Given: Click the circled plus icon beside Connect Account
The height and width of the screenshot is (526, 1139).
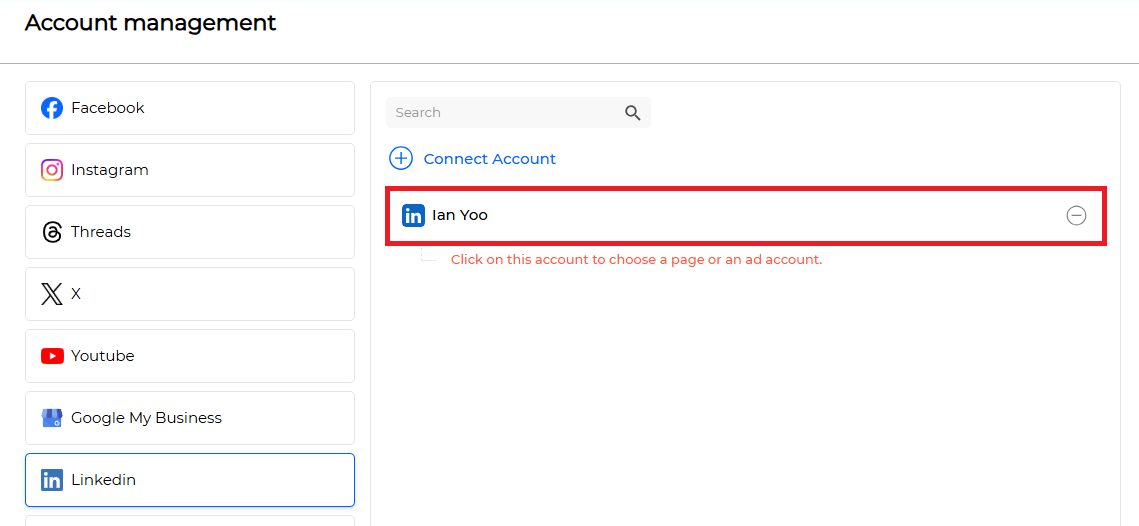Looking at the screenshot, I should 401,158.
